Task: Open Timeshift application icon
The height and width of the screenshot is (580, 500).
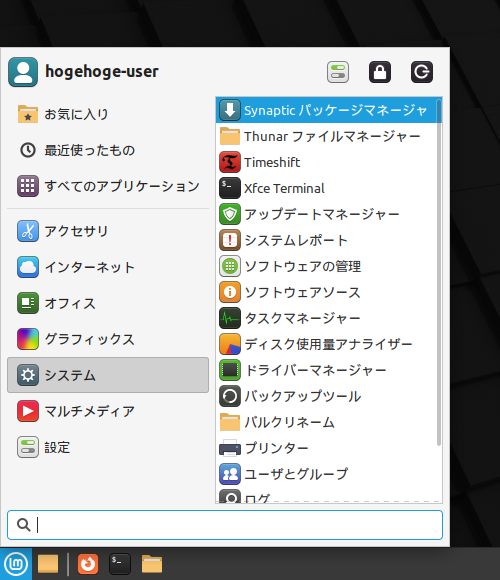Action: pyautogui.click(x=230, y=162)
